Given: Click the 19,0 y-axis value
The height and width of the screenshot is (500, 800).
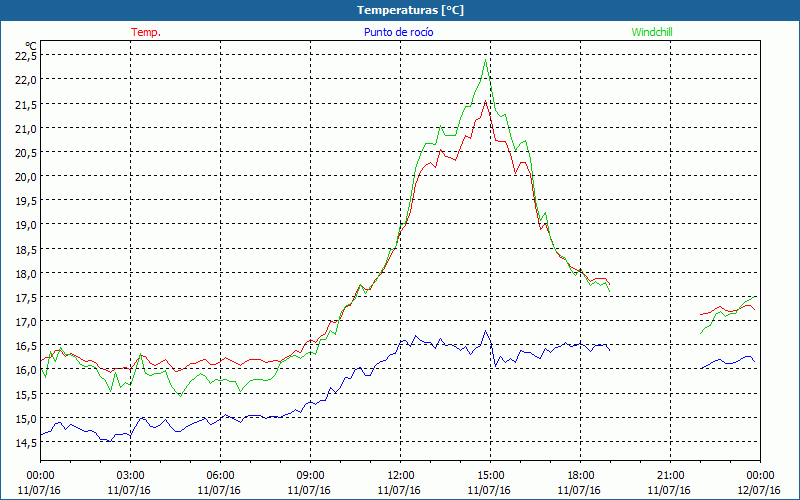Looking at the screenshot, I should [27, 225].
